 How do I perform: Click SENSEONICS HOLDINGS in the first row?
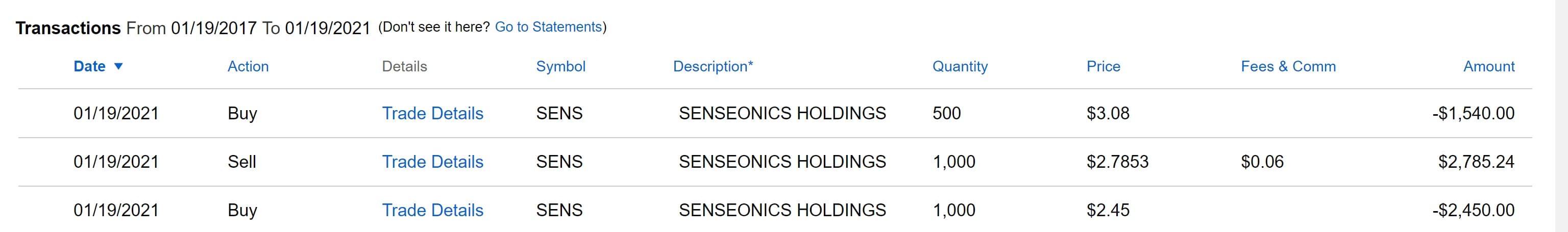(782, 113)
